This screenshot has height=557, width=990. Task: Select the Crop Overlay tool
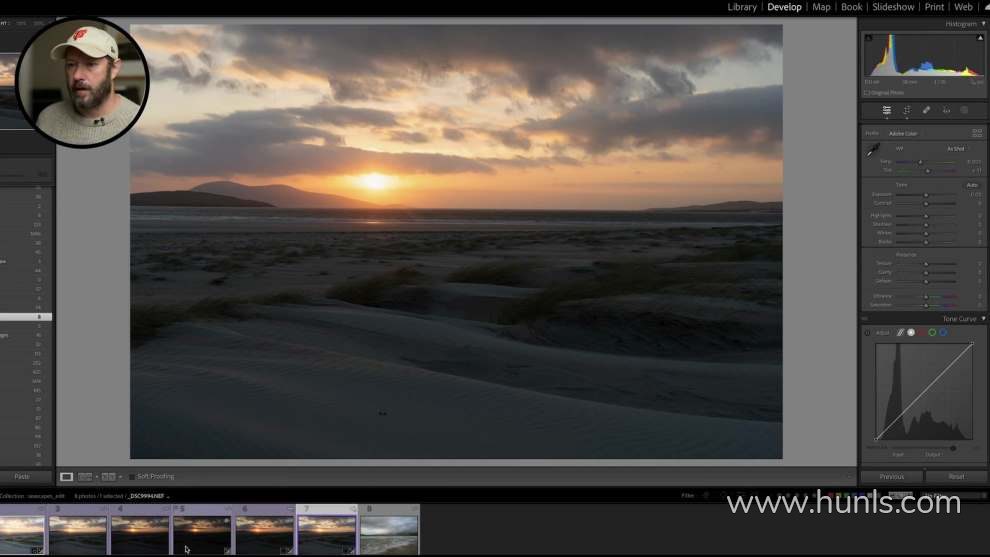coord(907,111)
